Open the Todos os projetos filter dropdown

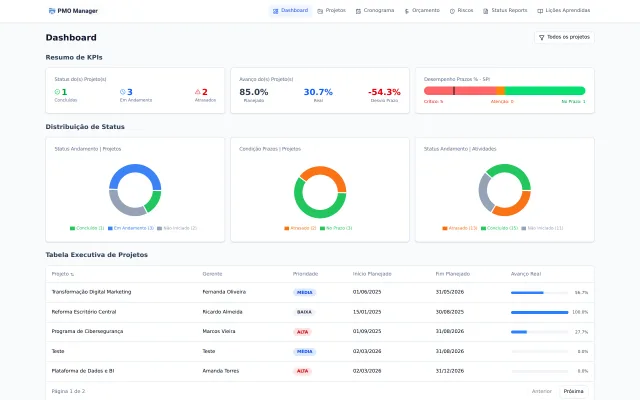click(x=564, y=37)
